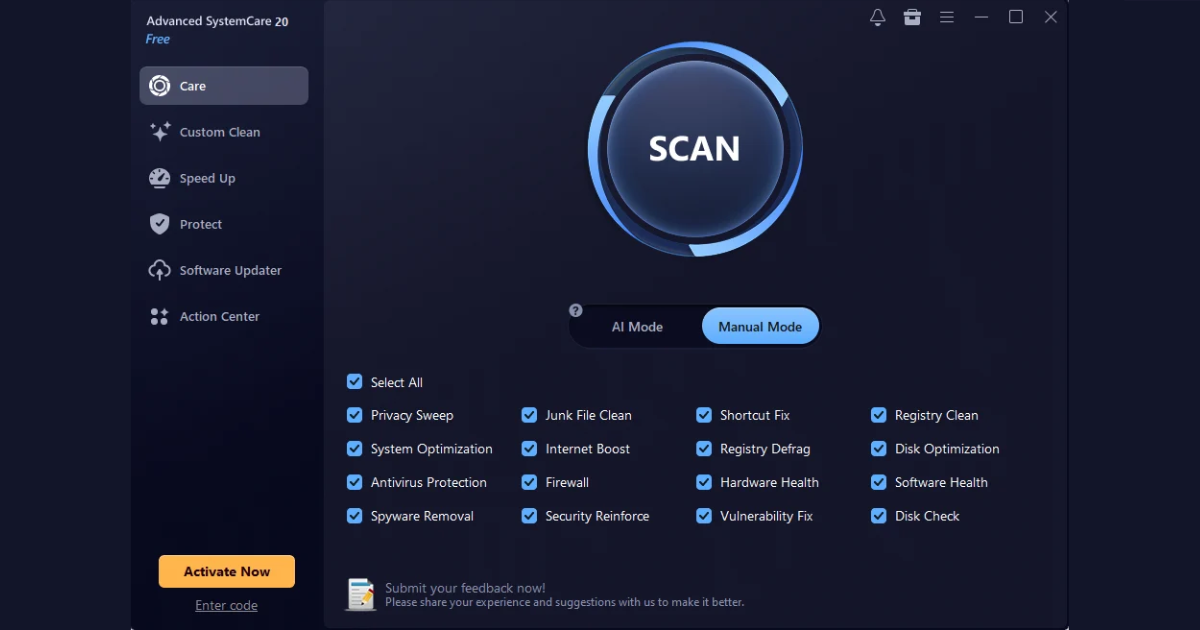Toggle the Privacy Sweep checkbox

354,415
